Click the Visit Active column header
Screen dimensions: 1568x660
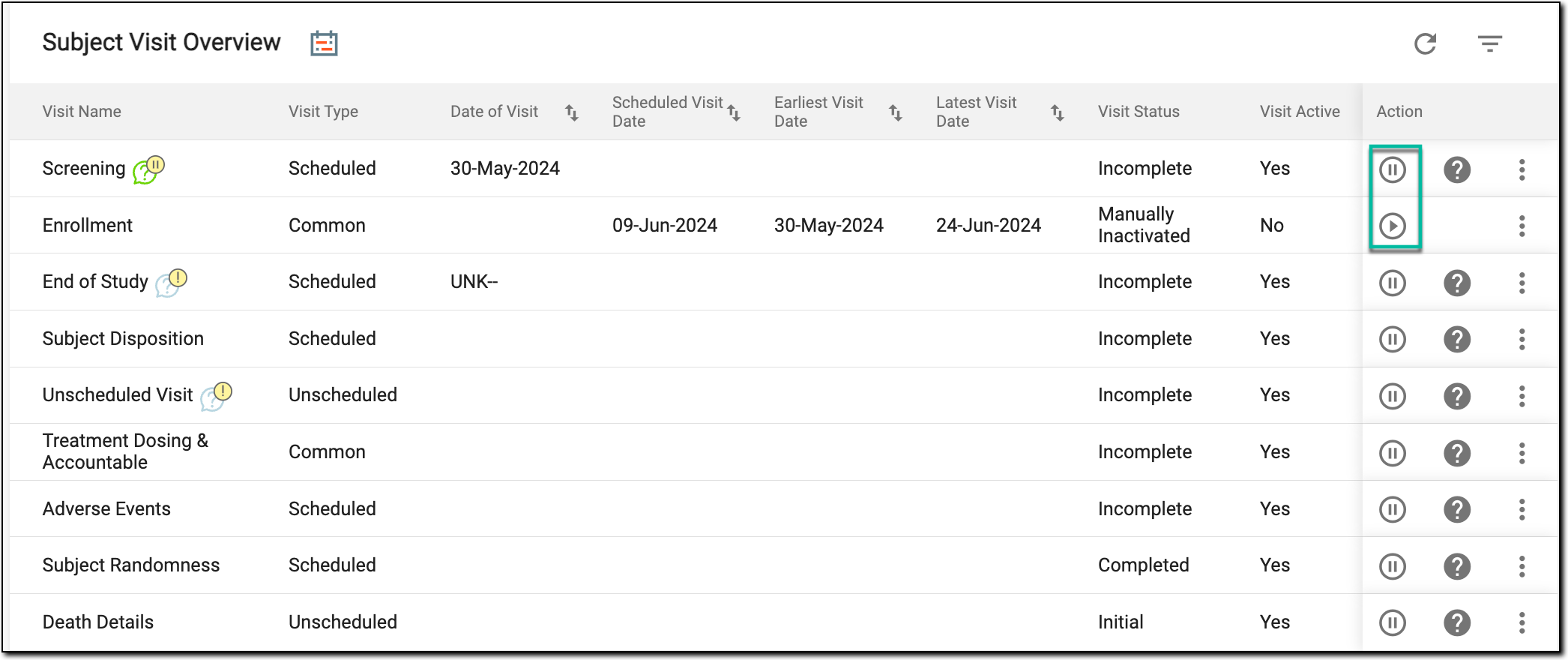pos(1300,112)
